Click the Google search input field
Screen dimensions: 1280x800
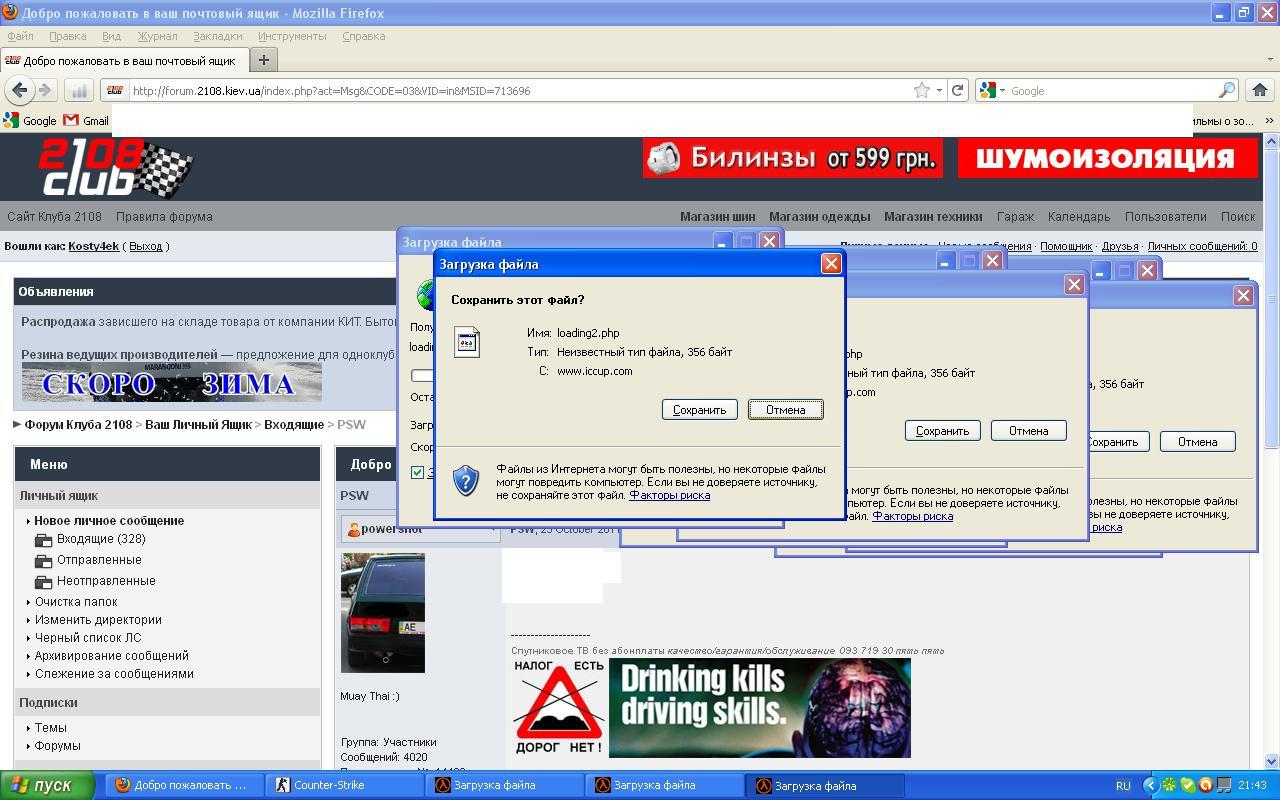[x=1112, y=90]
